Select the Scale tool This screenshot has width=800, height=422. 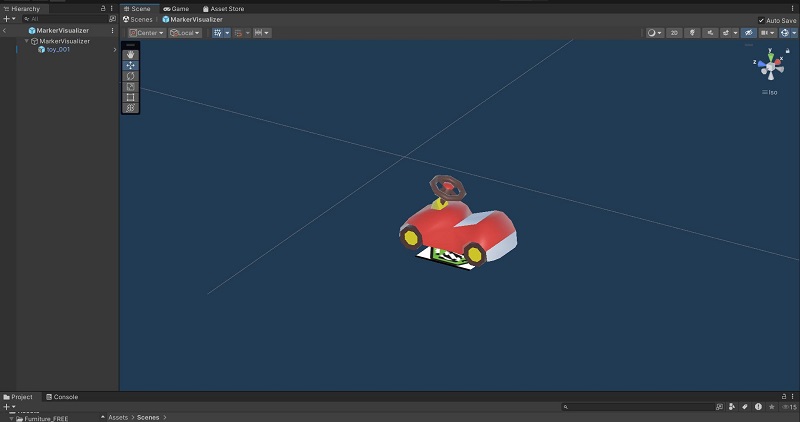[x=130, y=87]
